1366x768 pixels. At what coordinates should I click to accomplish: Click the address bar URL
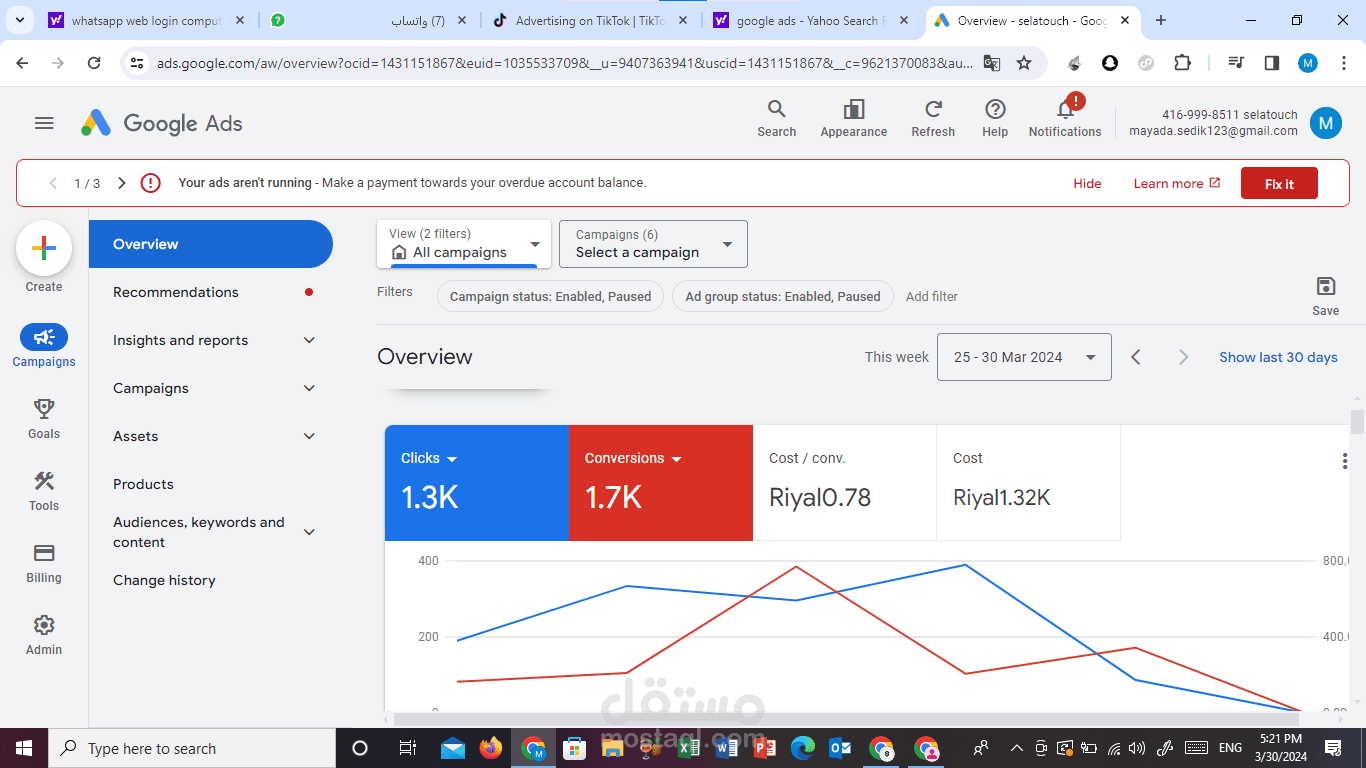point(565,63)
